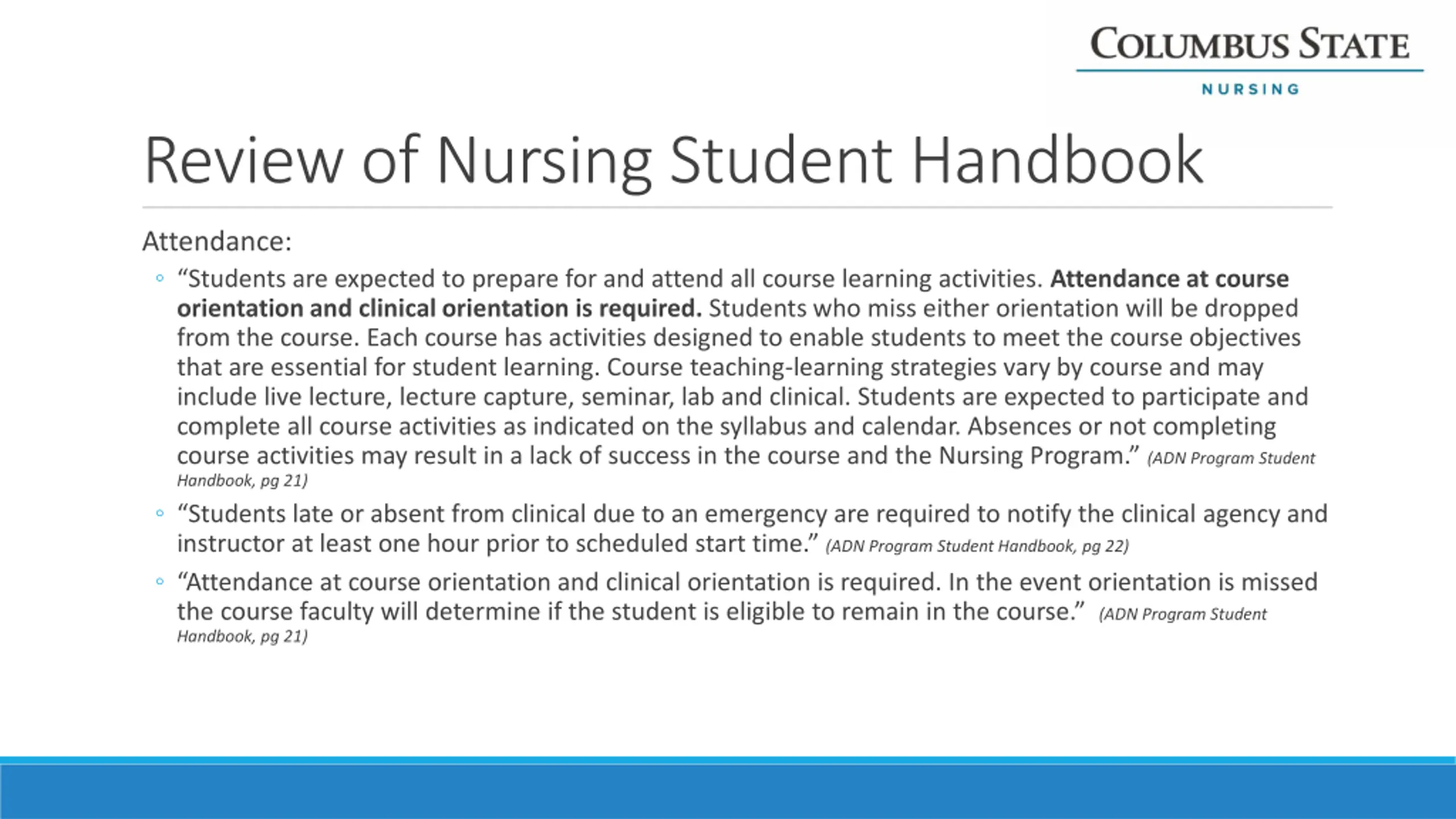Click the second bullet point marker
The height and width of the screenshot is (819, 1456).
point(160,513)
